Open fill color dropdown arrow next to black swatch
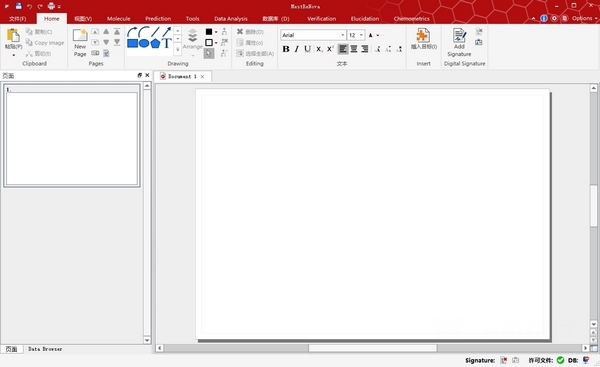 (216, 32)
